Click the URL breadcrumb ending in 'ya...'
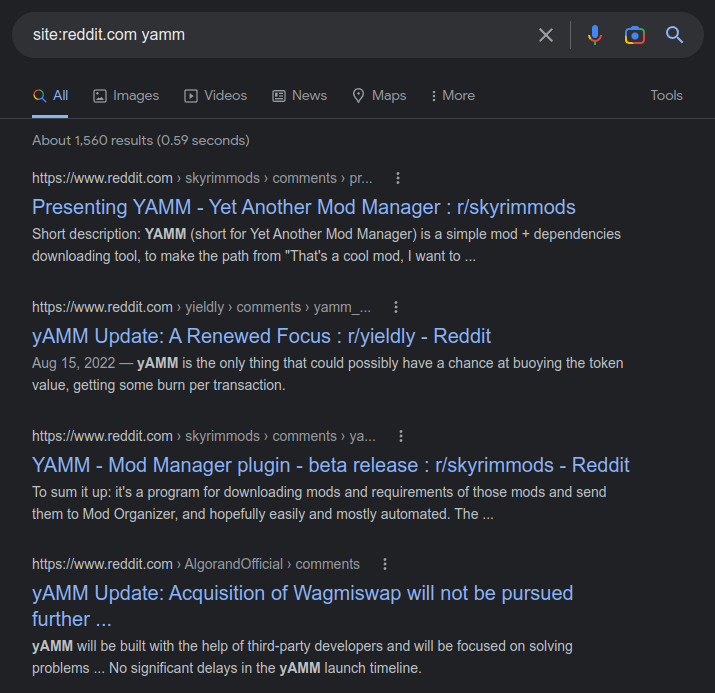Viewport: 715px width, 693px height. coord(204,436)
